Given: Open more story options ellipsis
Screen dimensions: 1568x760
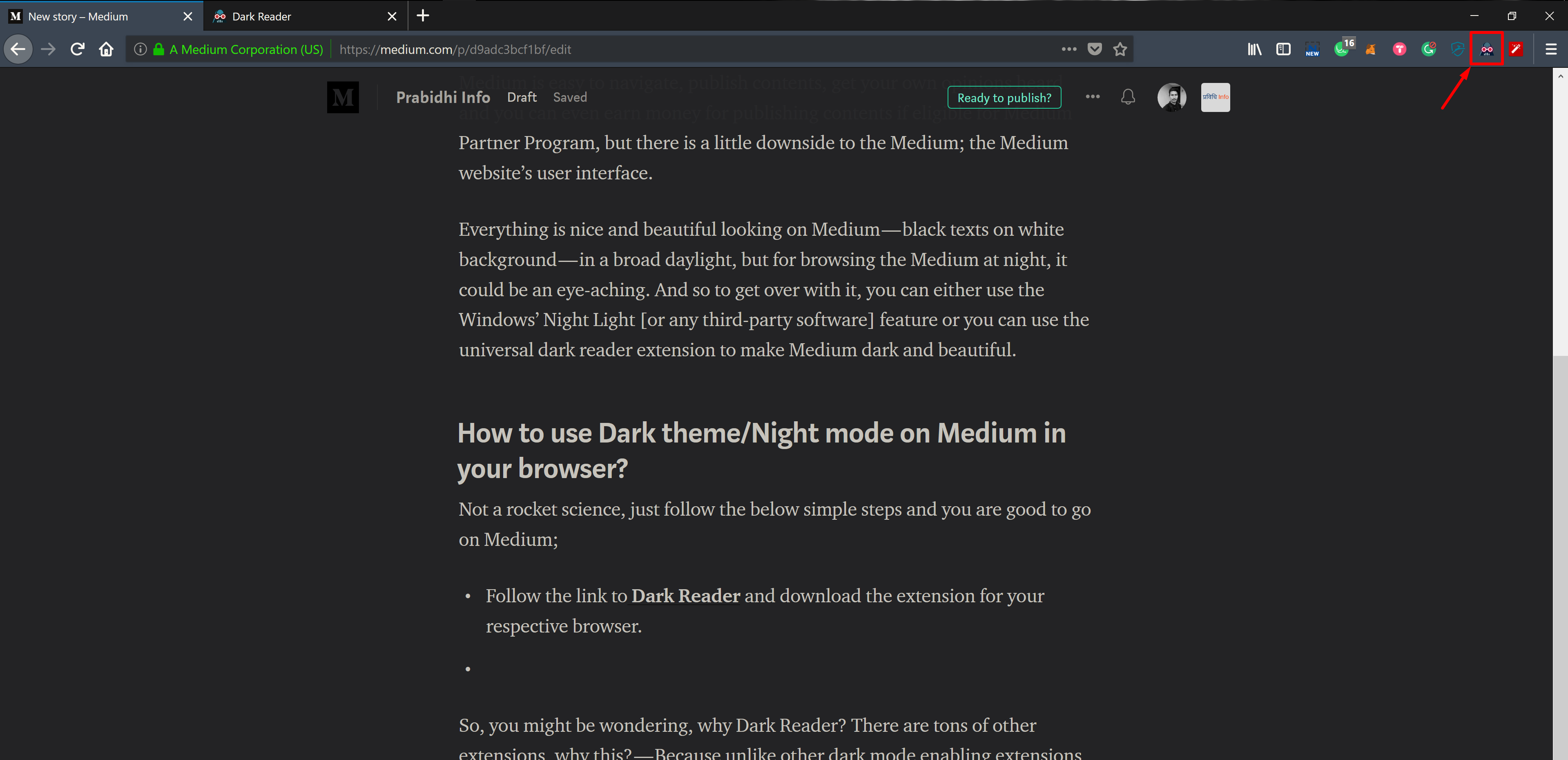Looking at the screenshot, I should pos(1093,97).
